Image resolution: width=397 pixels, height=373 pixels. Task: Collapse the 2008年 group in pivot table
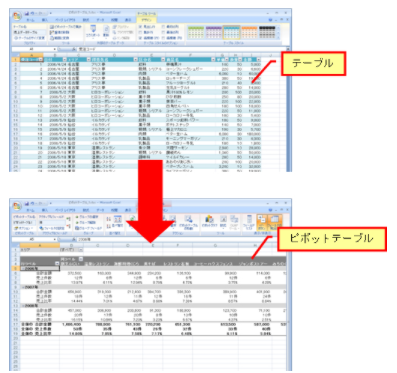coord(23,305)
